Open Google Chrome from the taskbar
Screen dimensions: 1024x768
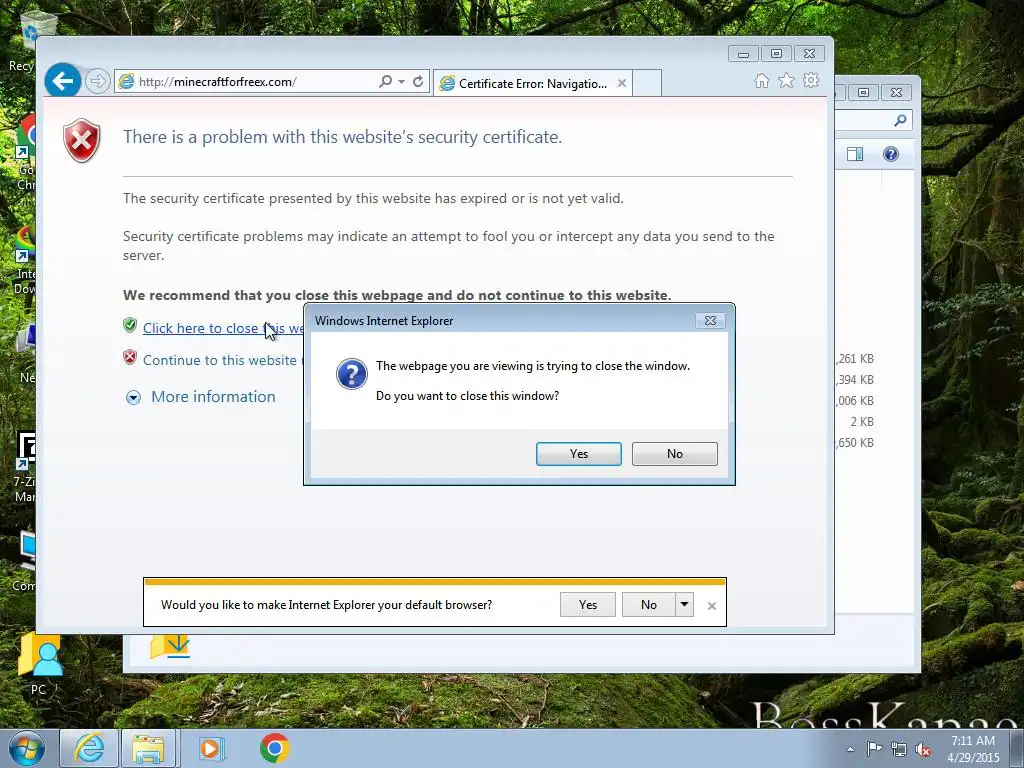tap(275, 748)
